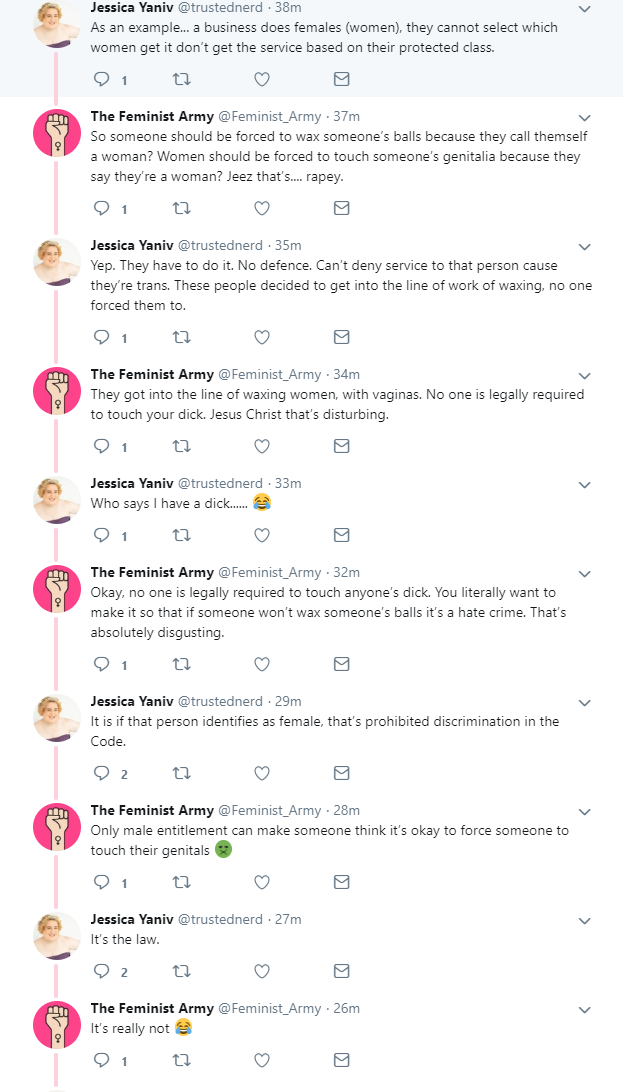This screenshot has height=1092, width=623.
Task: Expand the options caret on the 34m tweet
Action: (x=585, y=376)
